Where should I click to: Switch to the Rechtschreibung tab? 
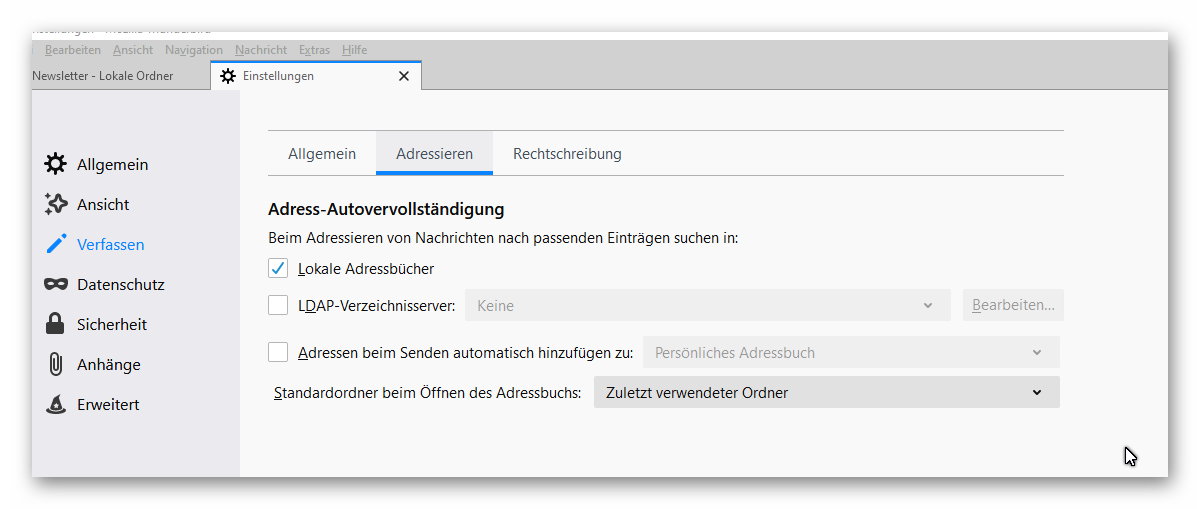567,154
